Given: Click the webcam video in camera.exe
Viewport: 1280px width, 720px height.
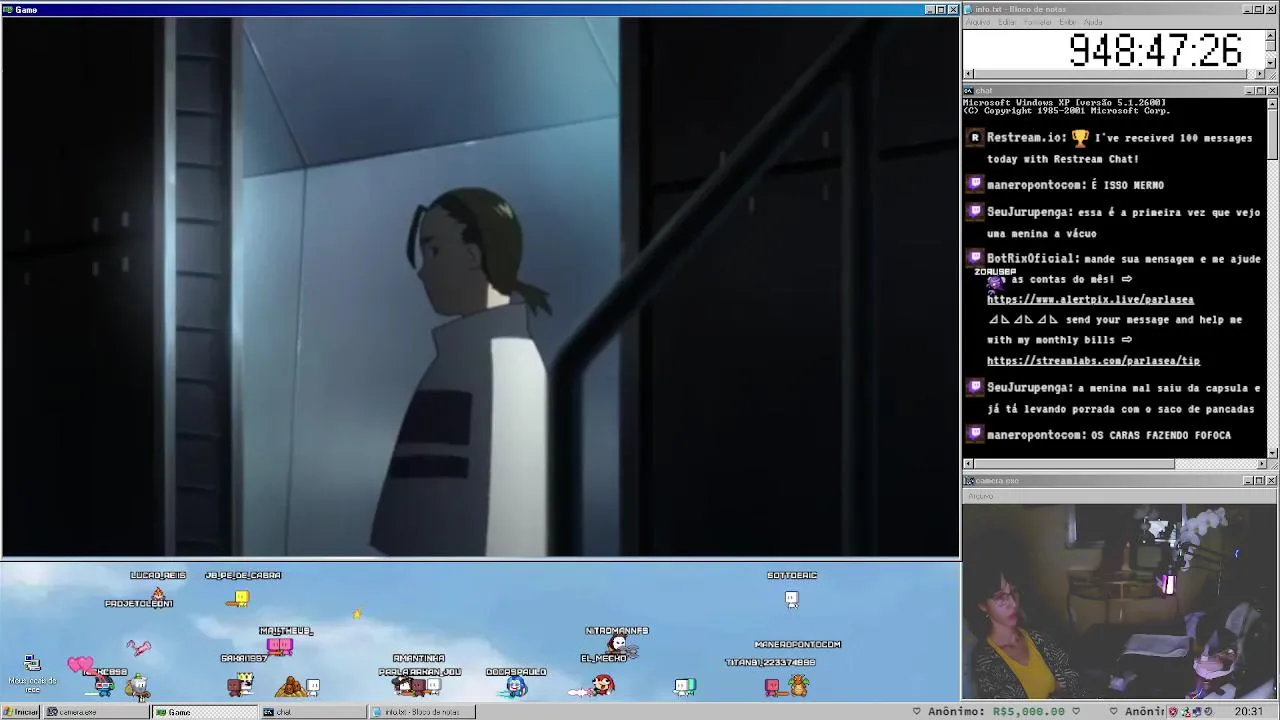Looking at the screenshot, I should pyautogui.click(x=1120, y=601).
